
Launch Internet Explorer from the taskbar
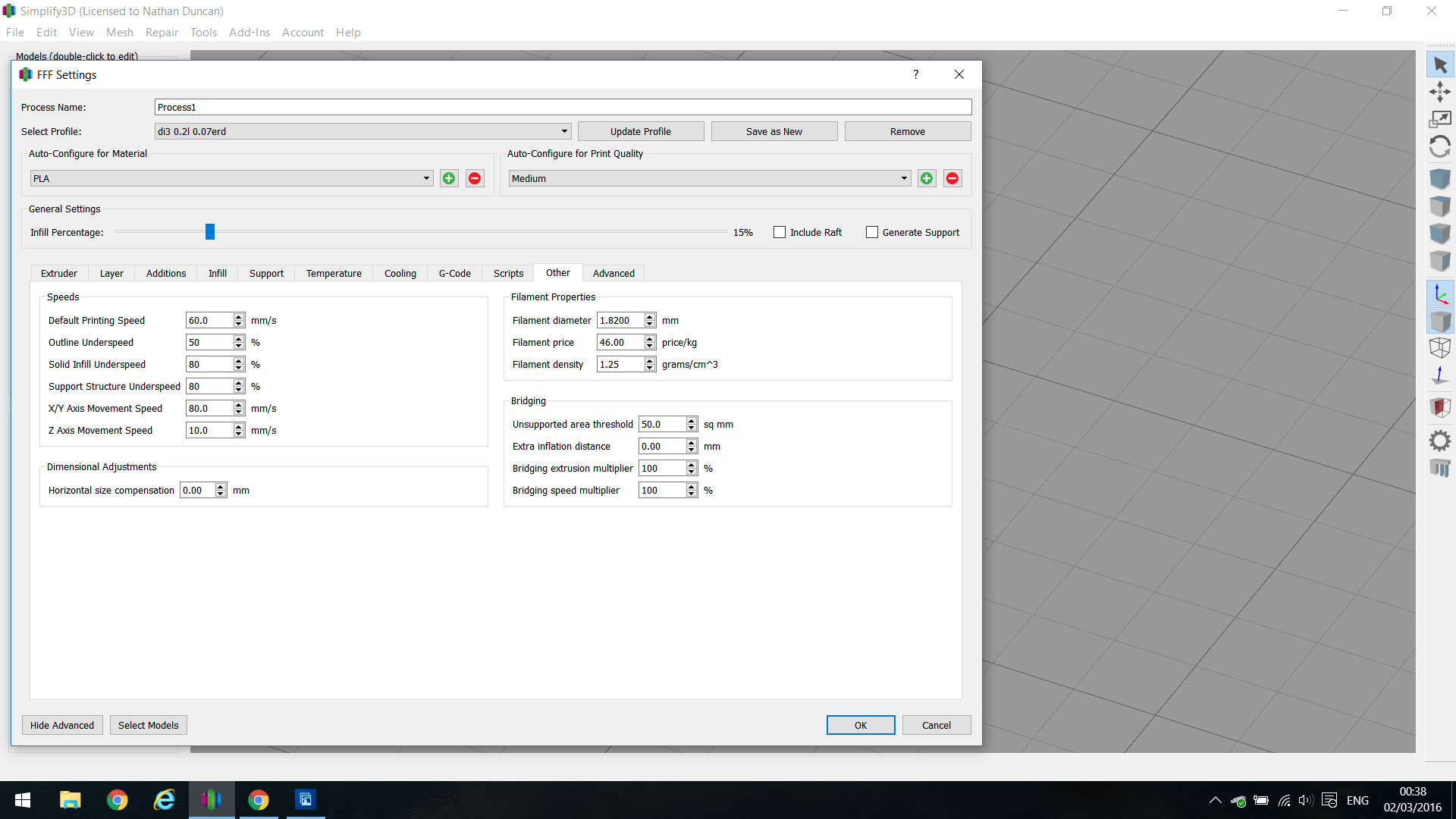click(x=165, y=800)
